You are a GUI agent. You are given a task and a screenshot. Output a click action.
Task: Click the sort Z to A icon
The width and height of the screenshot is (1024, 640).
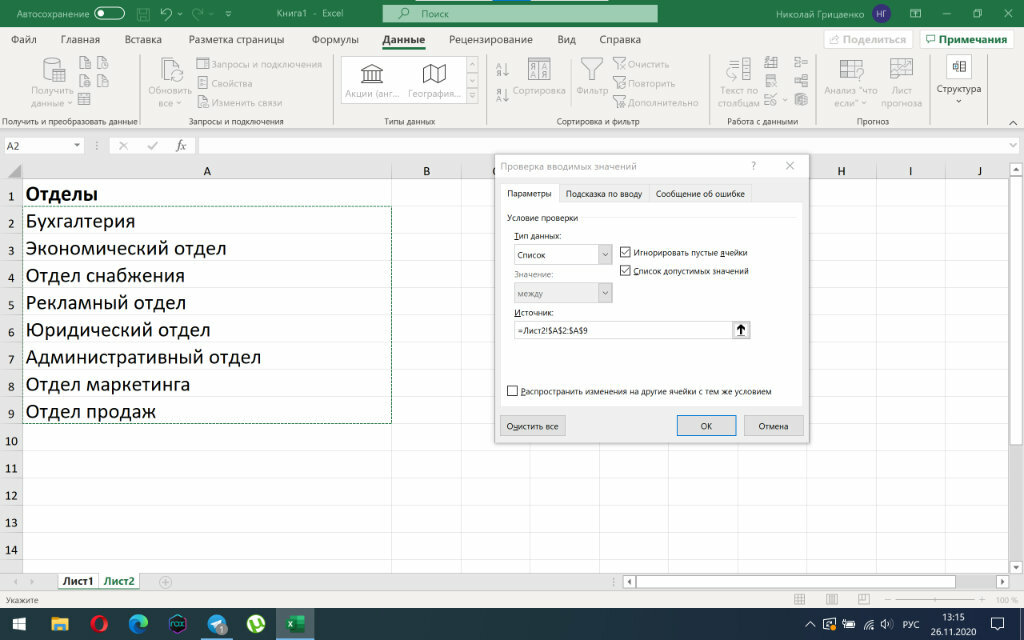coord(502,95)
